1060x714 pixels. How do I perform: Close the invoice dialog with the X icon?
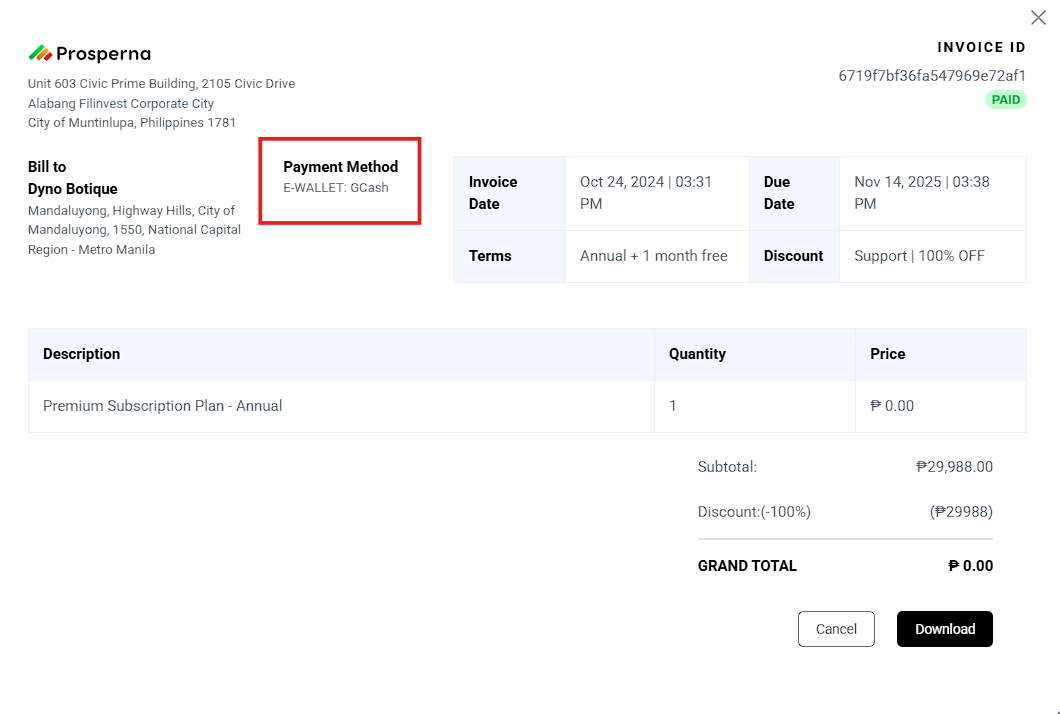coord(1038,18)
